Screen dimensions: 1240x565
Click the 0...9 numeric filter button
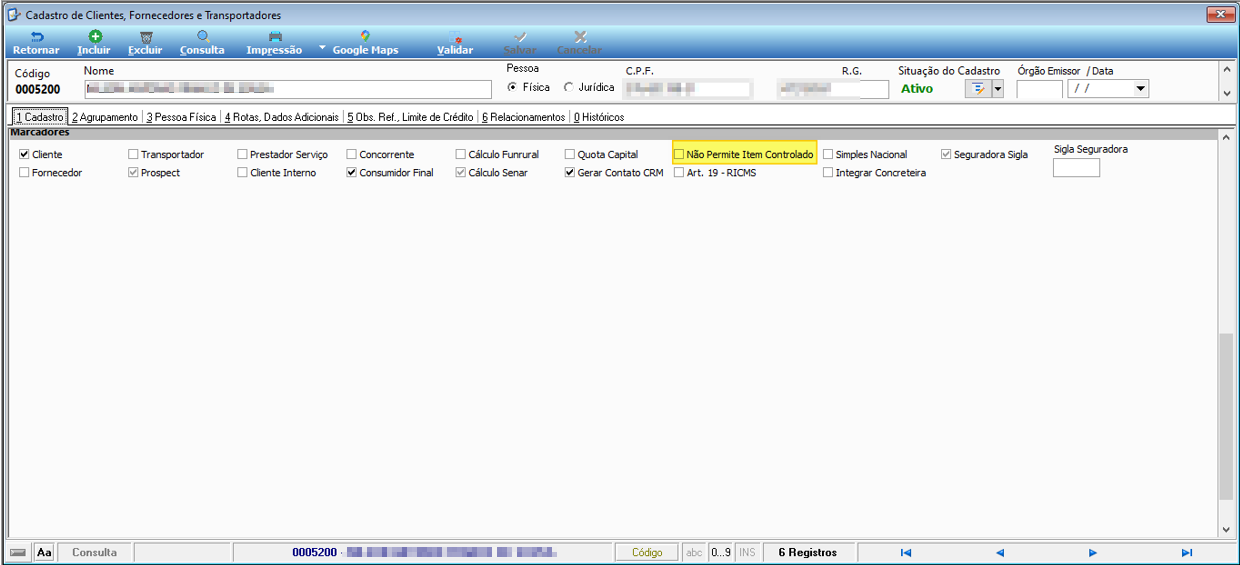pos(721,552)
